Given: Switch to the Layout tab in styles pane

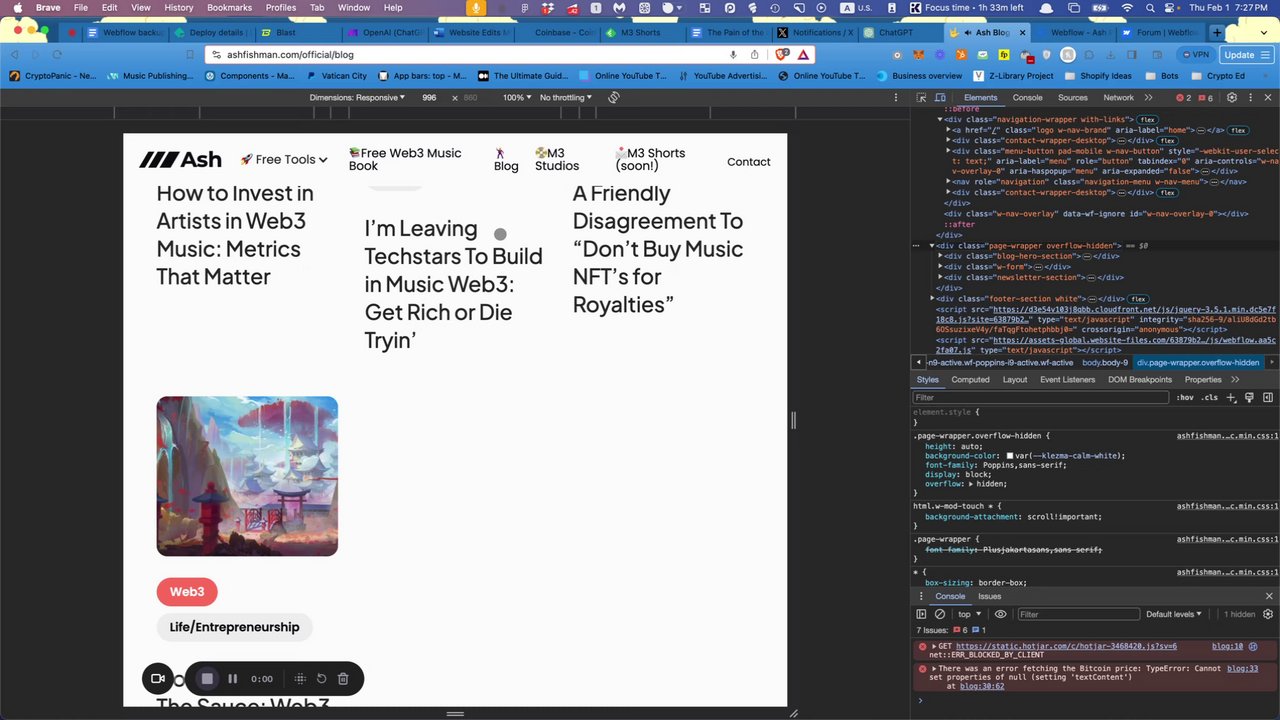Looking at the screenshot, I should [1015, 380].
